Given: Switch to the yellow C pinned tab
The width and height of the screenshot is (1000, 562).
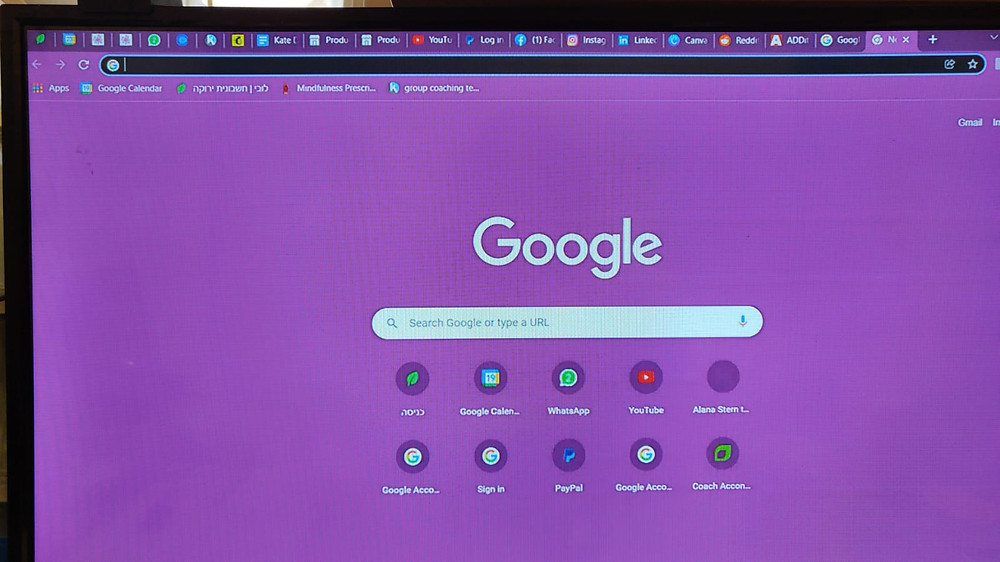Looking at the screenshot, I should click(238, 40).
